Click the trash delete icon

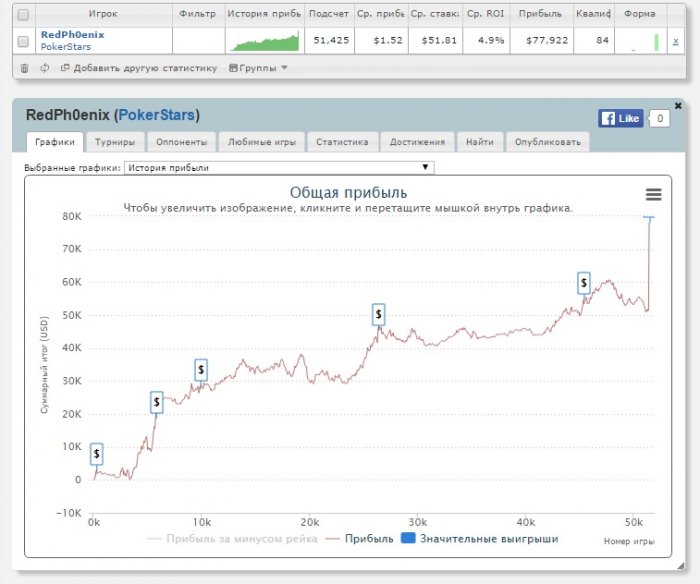click(x=25, y=68)
